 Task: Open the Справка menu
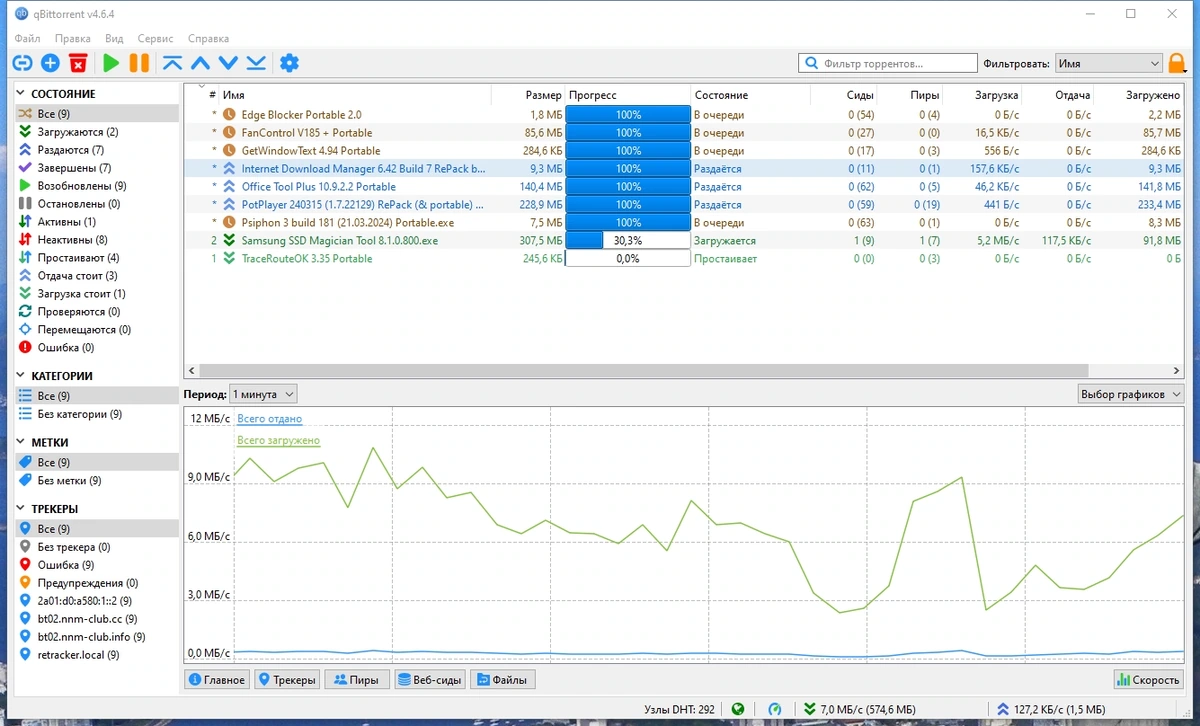(208, 38)
